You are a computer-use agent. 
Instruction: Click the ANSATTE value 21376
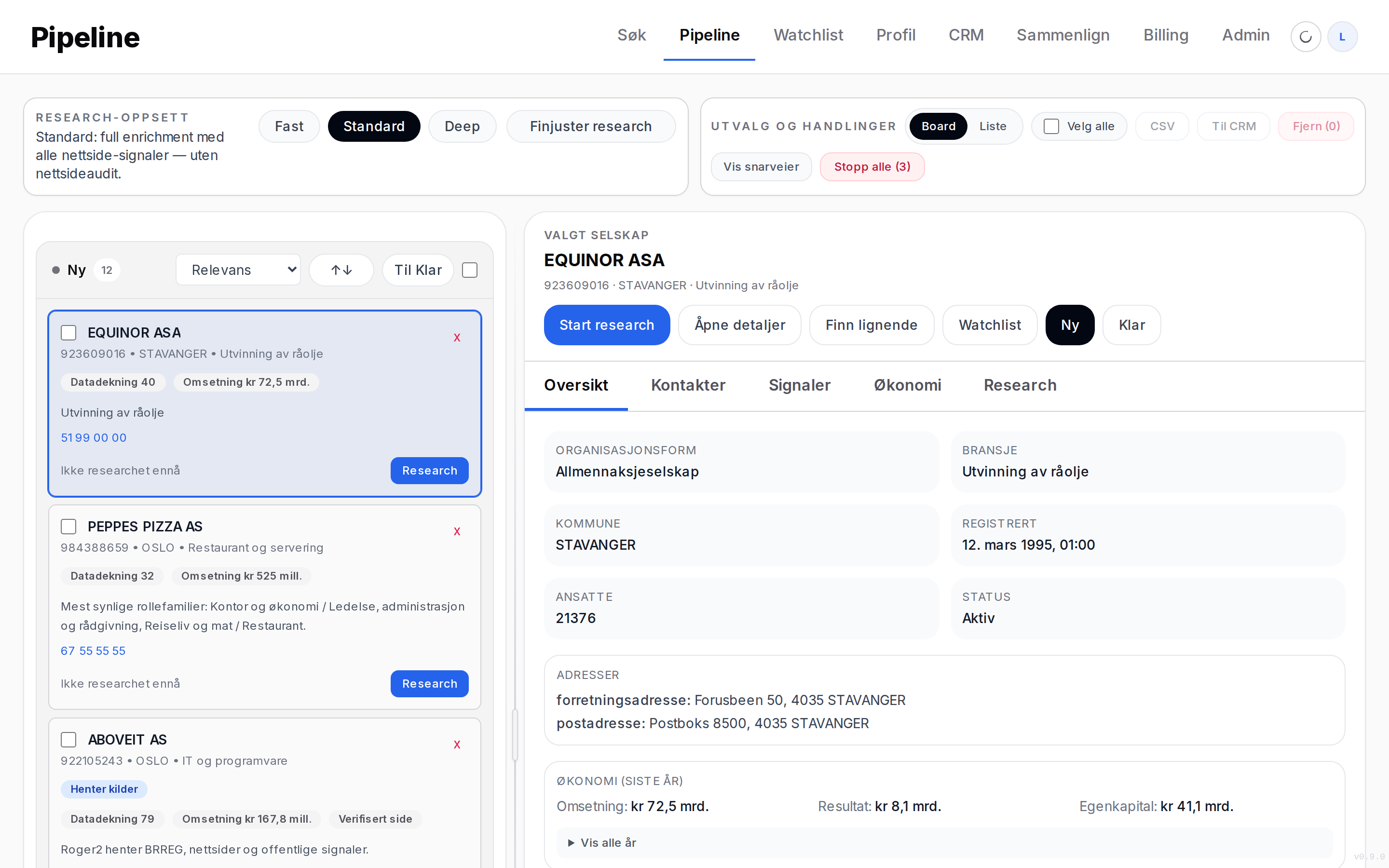576,618
